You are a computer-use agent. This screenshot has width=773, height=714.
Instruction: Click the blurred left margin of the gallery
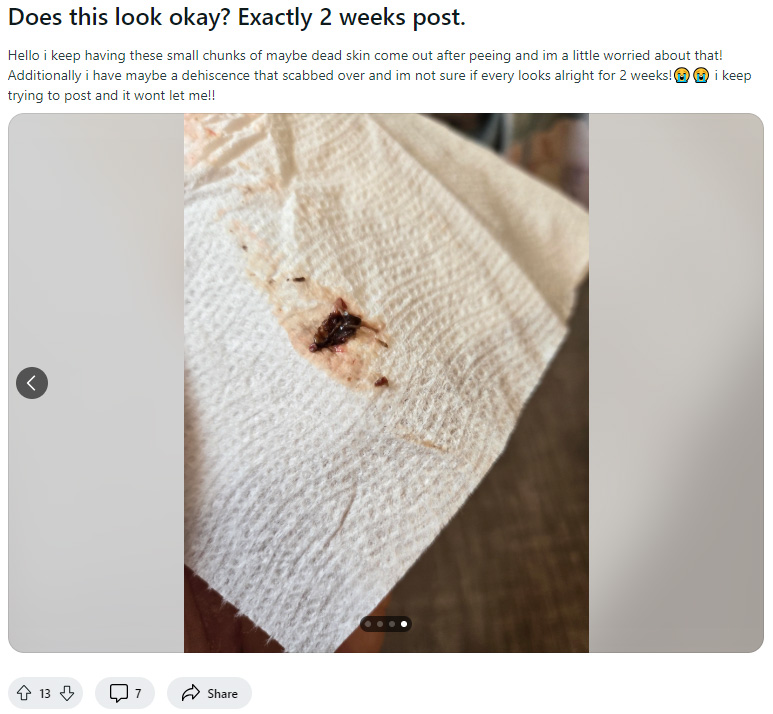(x=96, y=383)
